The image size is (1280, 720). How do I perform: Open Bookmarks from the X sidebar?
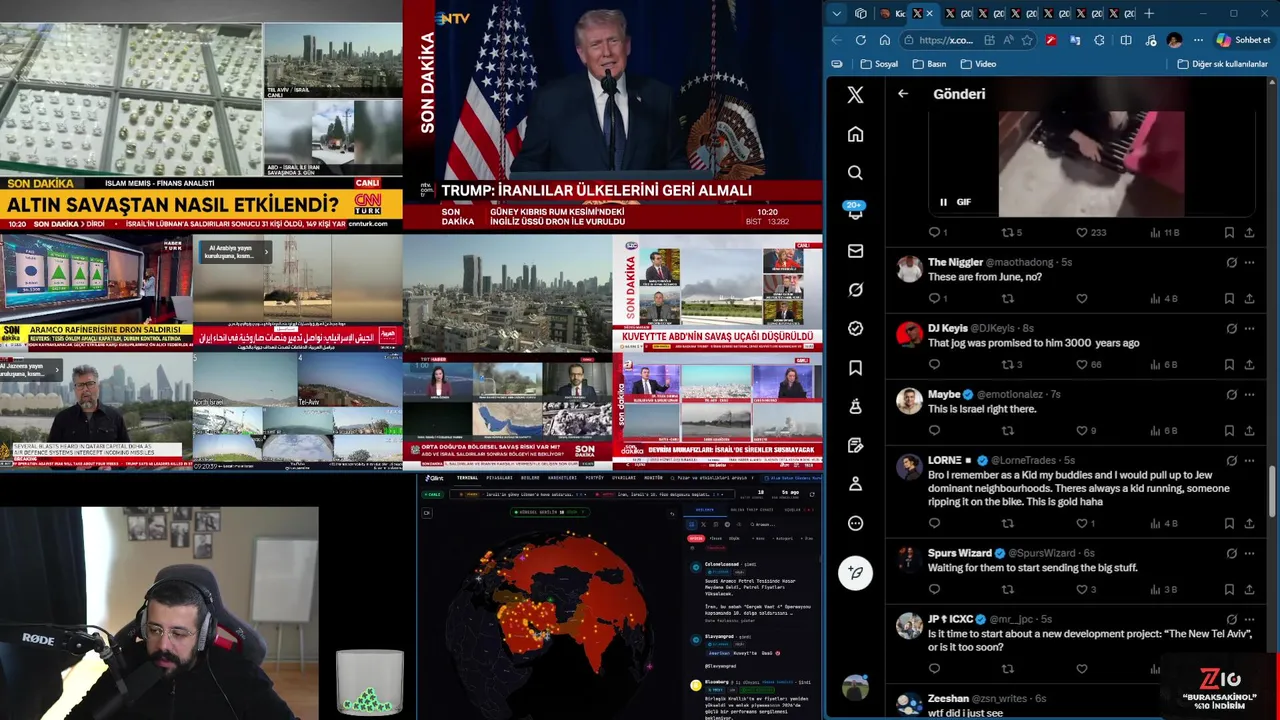[855, 368]
